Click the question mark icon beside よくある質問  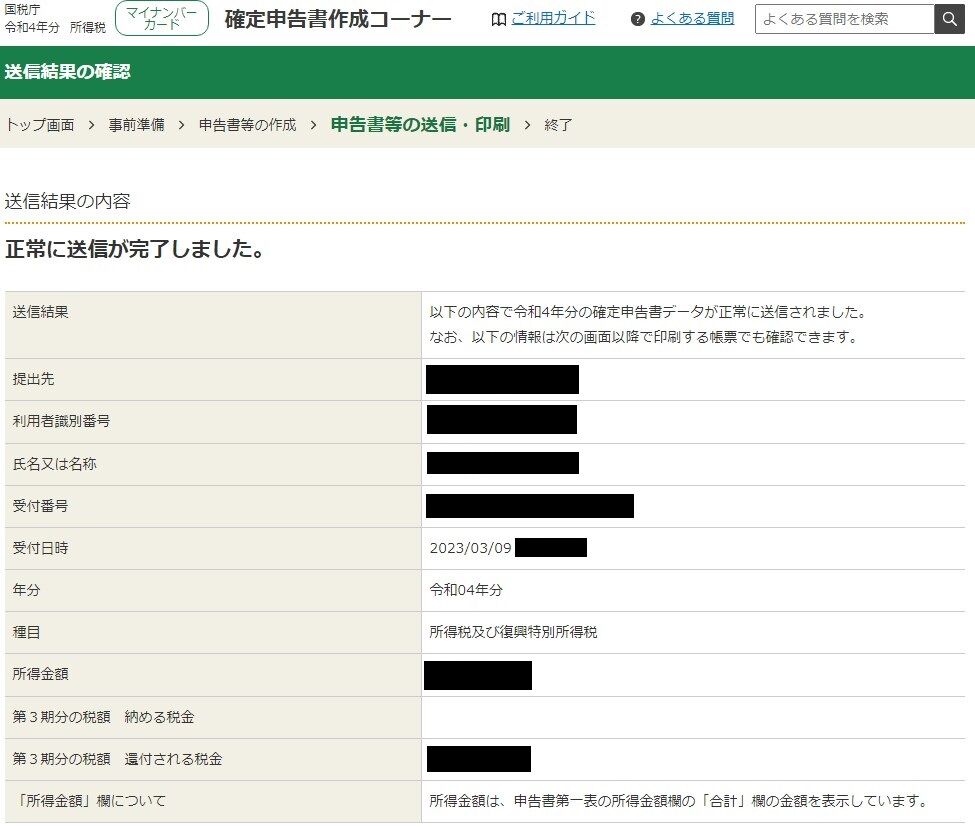637,19
